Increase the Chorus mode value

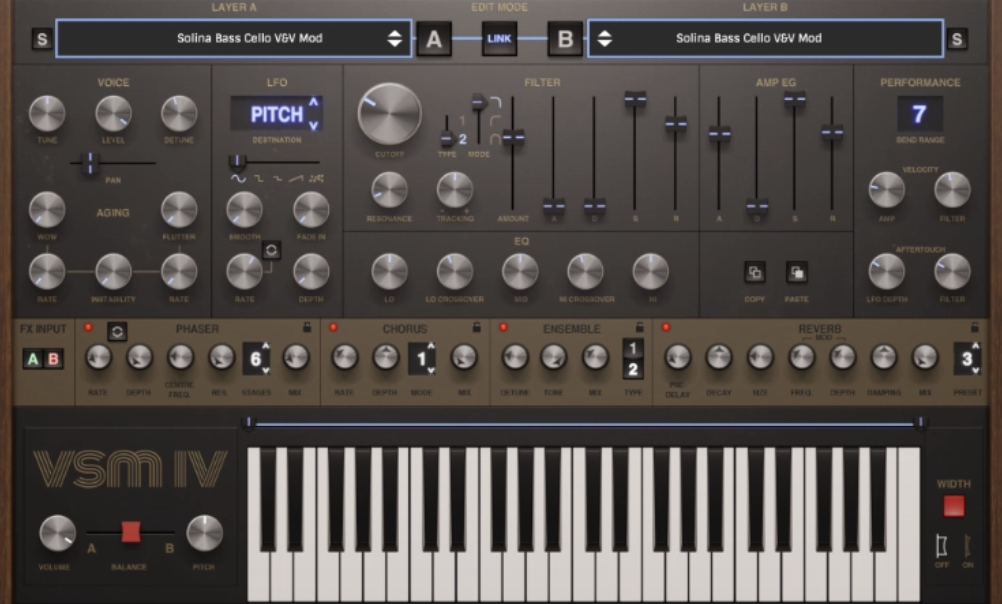431,346
